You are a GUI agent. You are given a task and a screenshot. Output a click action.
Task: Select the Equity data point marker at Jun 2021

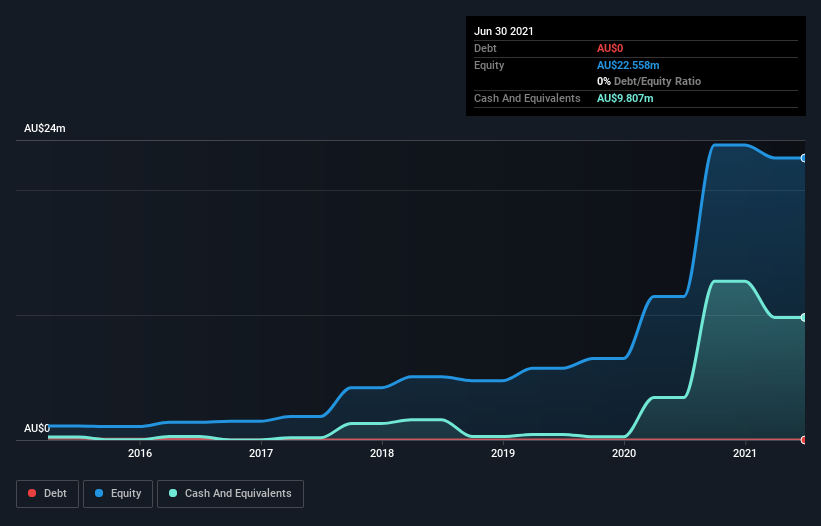(x=804, y=158)
